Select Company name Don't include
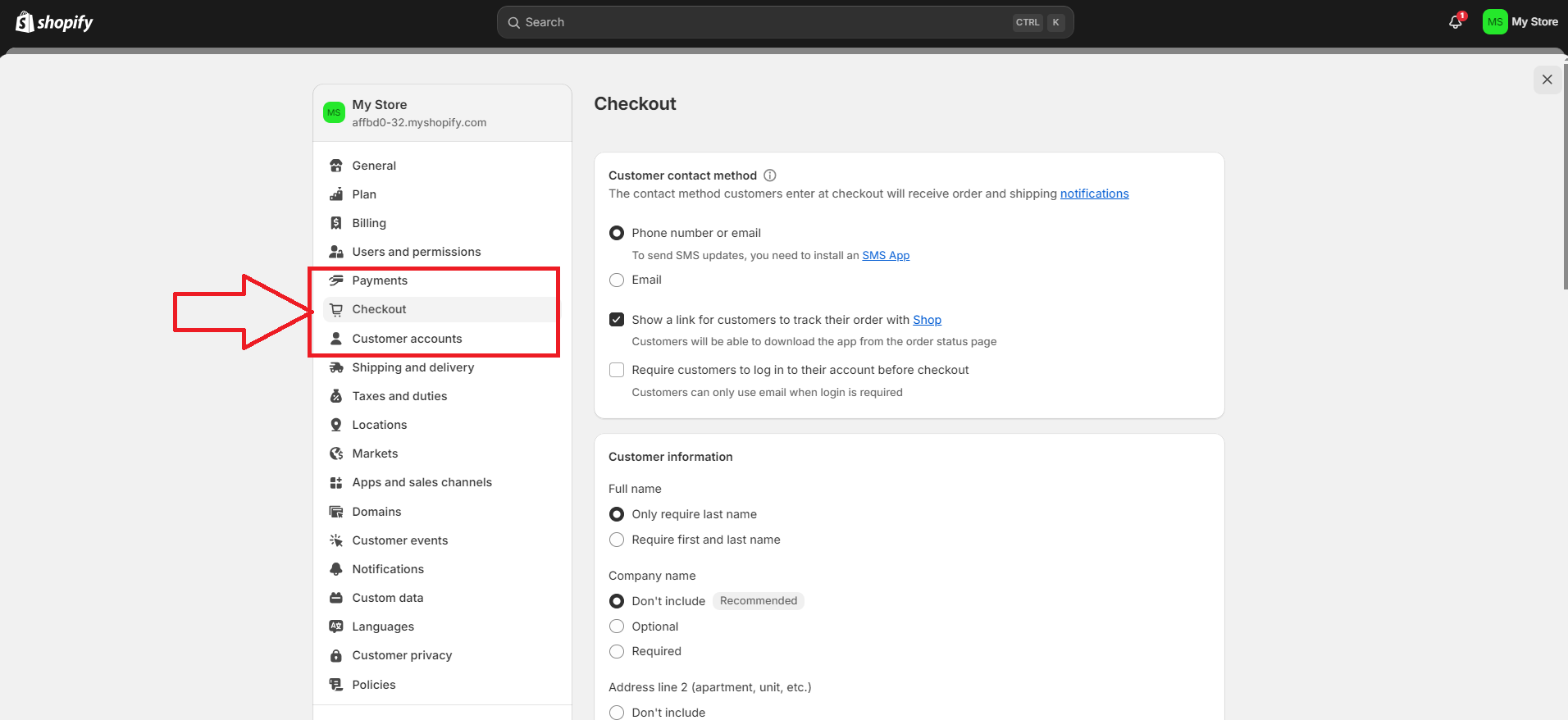This screenshot has height=720, width=1568. click(x=617, y=601)
